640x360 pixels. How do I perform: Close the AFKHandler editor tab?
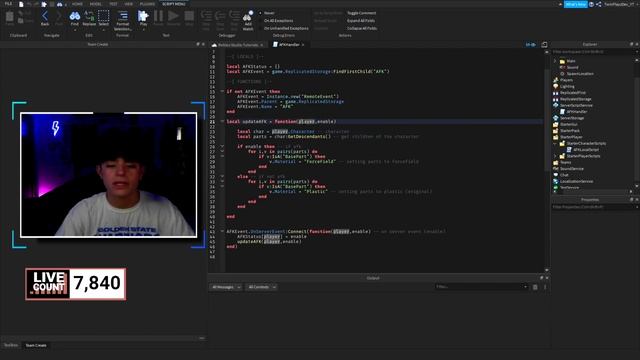coord(303,44)
